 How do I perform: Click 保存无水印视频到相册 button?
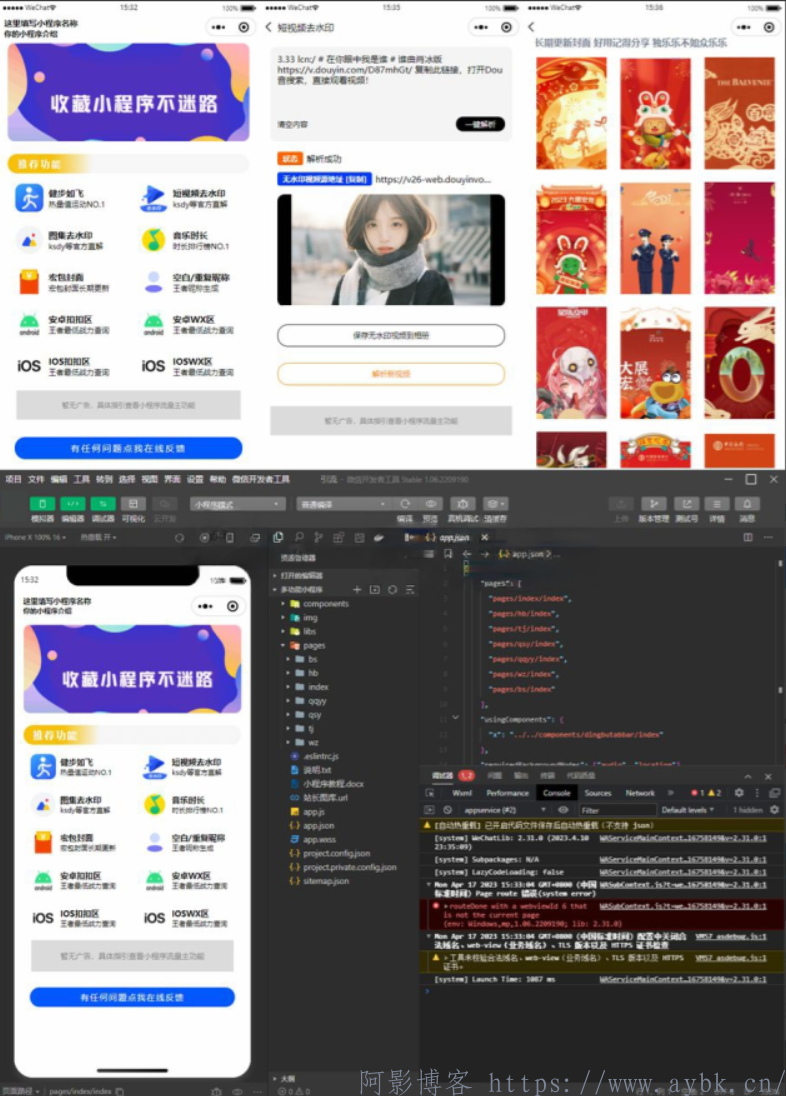pyautogui.click(x=391, y=336)
